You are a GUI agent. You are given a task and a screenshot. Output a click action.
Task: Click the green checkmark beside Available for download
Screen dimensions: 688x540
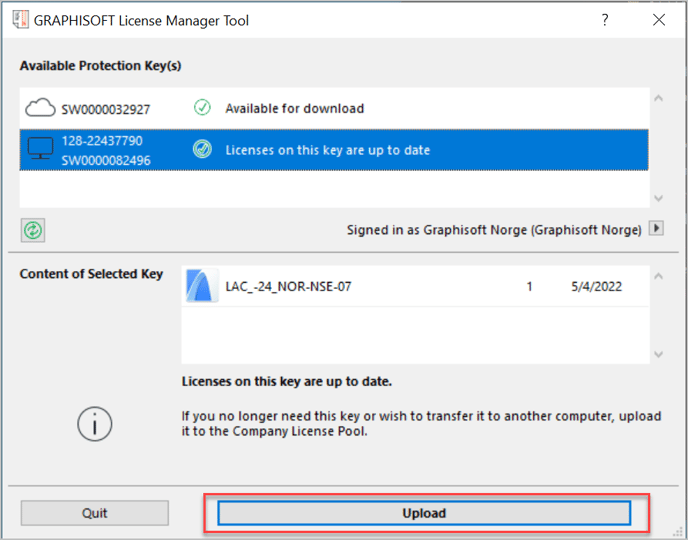point(202,107)
